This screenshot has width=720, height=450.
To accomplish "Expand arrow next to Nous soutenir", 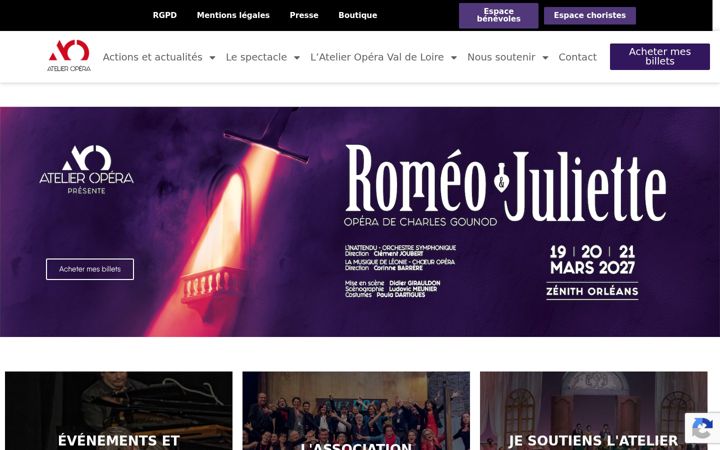I will click(x=545, y=58).
